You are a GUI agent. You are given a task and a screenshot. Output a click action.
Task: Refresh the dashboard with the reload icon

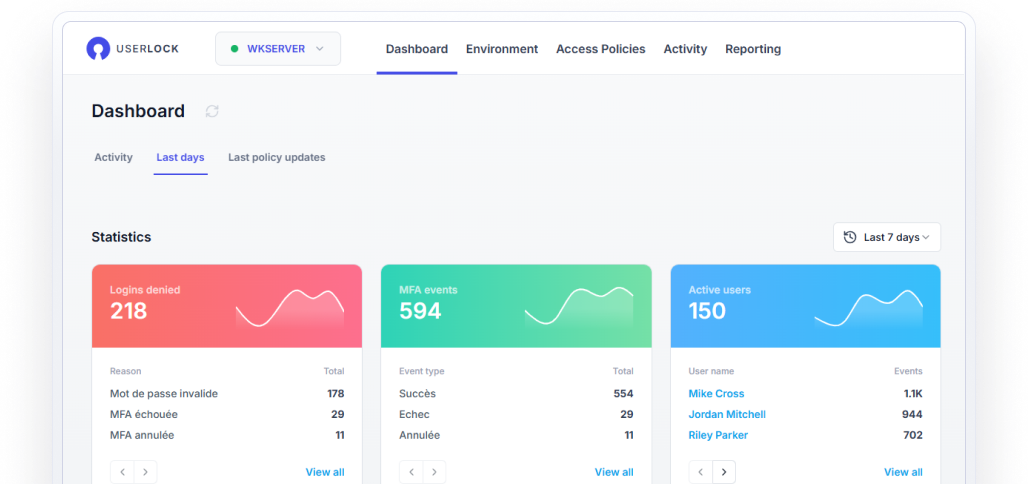212,111
